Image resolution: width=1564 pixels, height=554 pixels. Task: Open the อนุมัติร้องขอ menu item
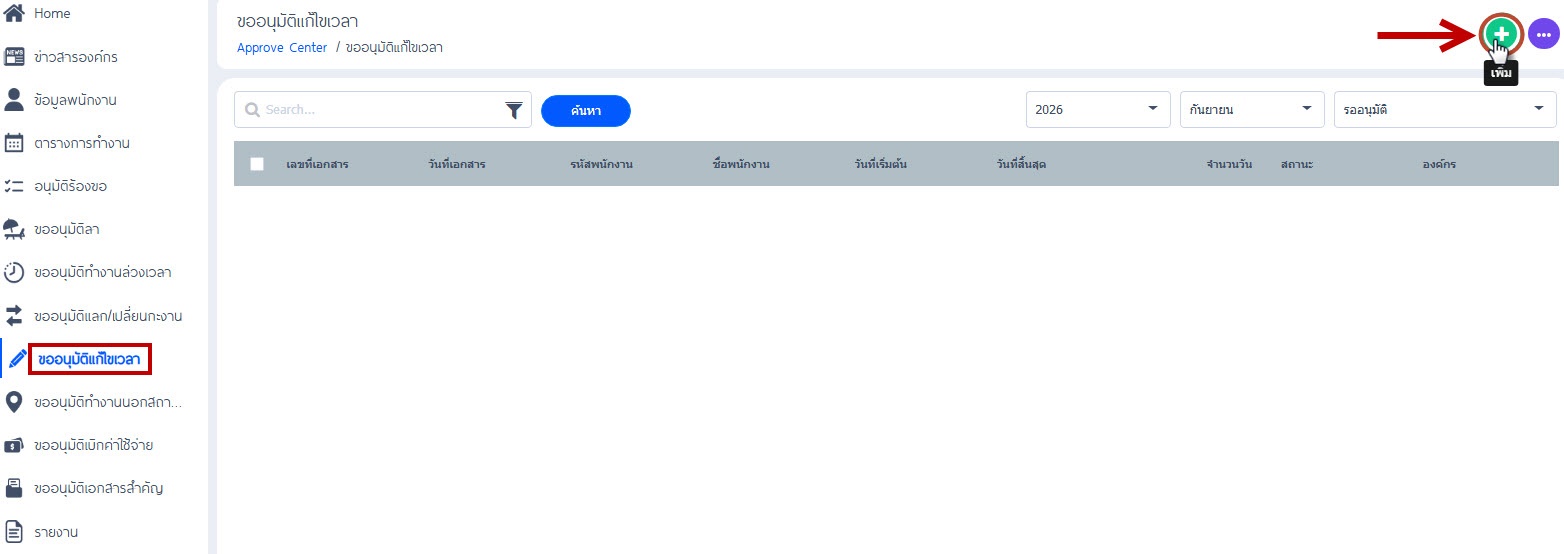point(70,186)
